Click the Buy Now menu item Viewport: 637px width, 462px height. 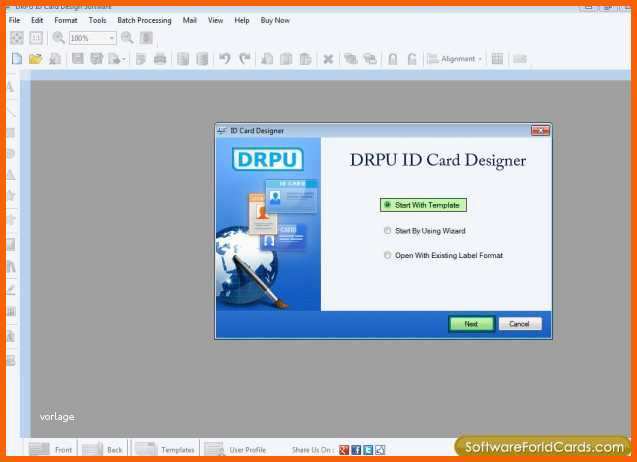pos(275,20)
